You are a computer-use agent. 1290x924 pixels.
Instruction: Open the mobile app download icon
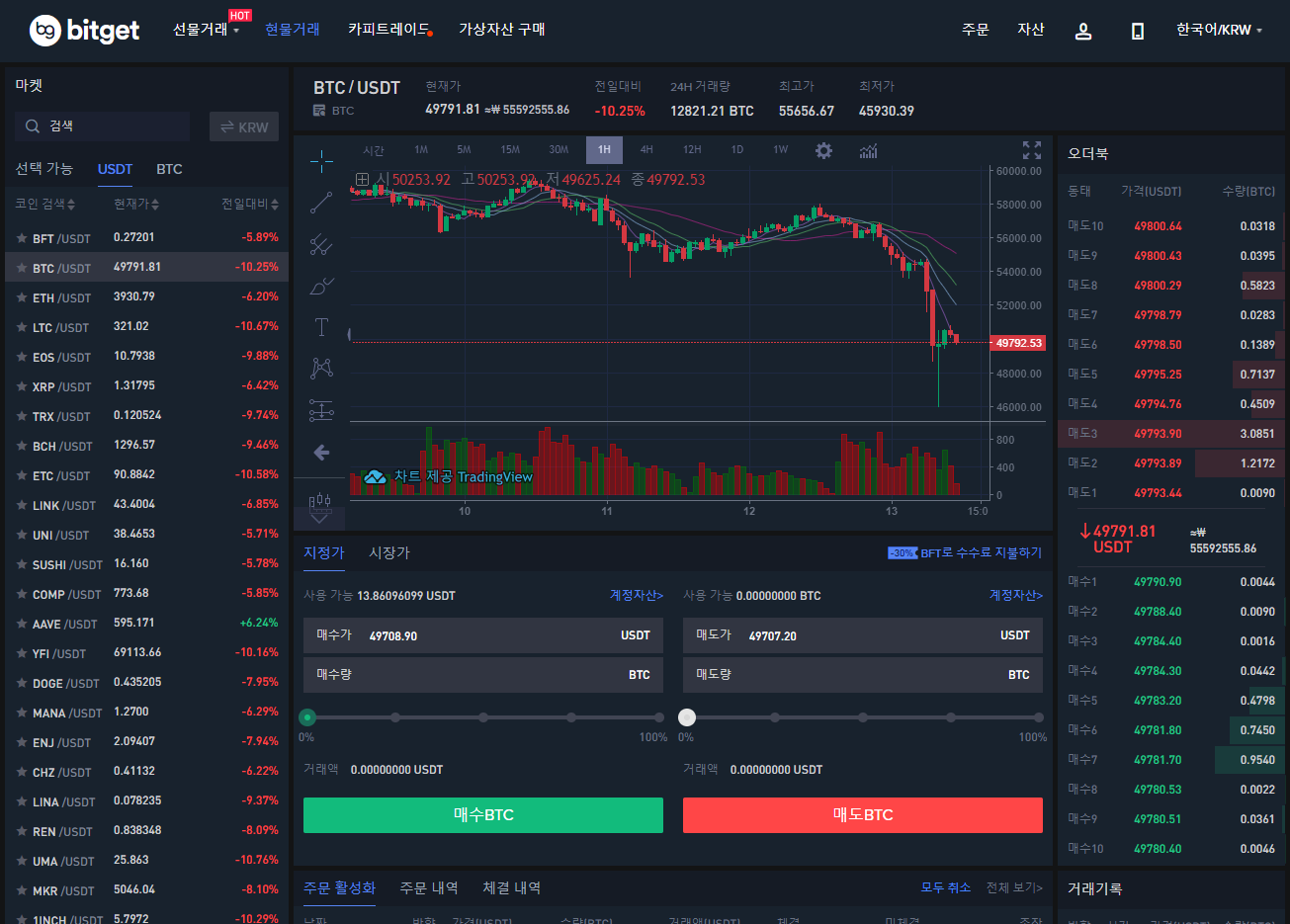(x=1138, y=31)
